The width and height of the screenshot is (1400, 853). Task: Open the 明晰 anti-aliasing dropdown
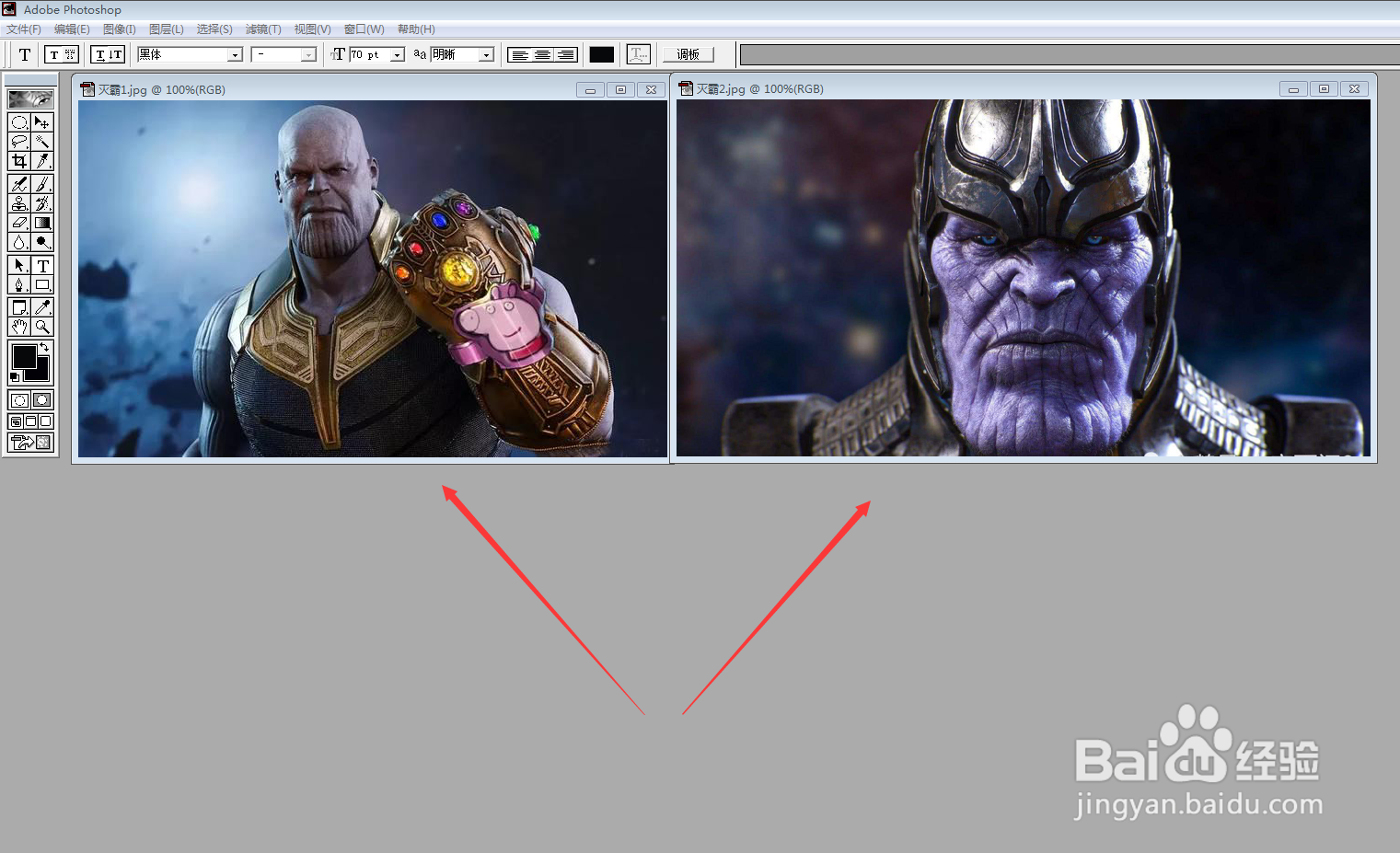coord(486,55)
